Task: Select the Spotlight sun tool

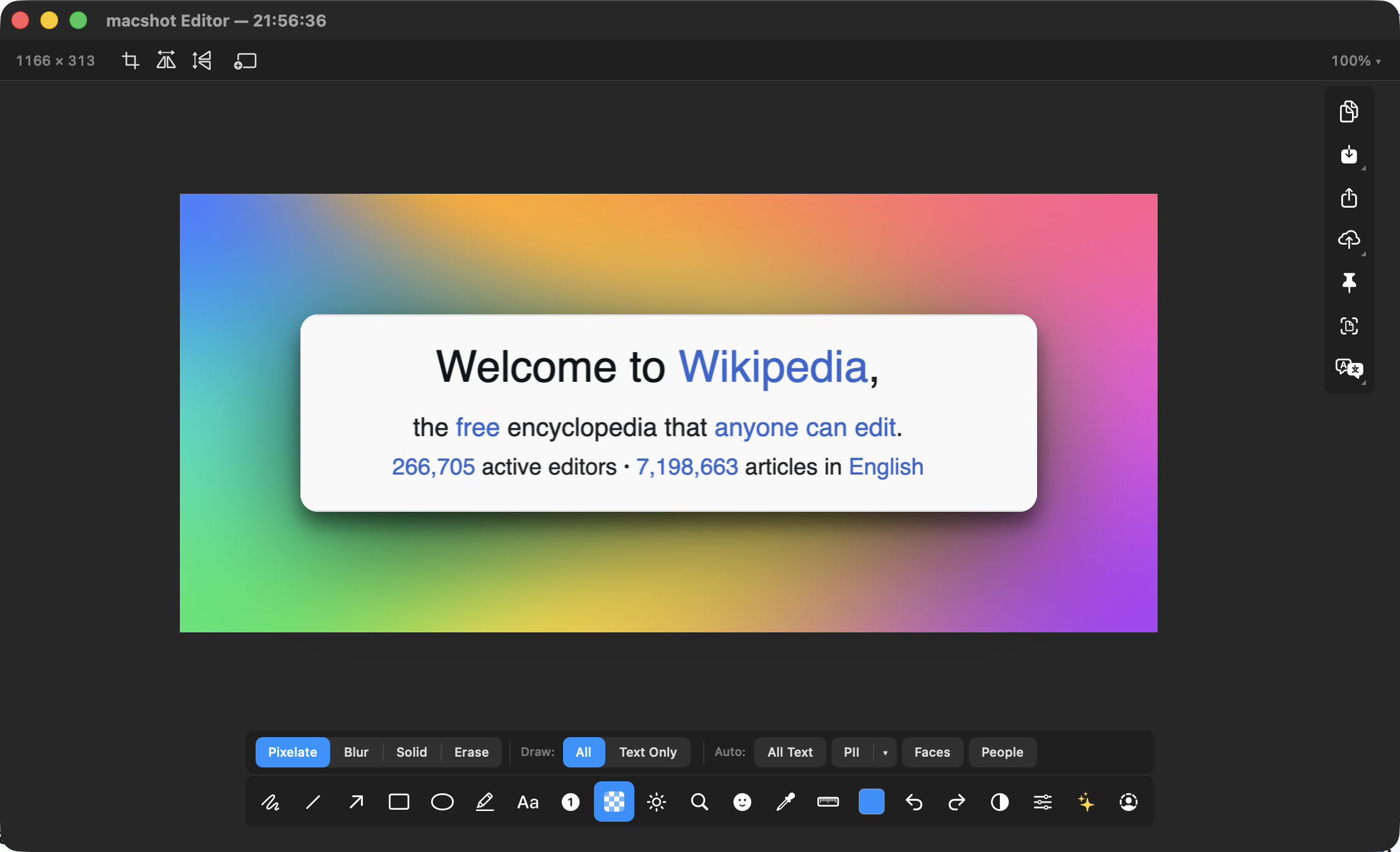Action: coord(656,802)
